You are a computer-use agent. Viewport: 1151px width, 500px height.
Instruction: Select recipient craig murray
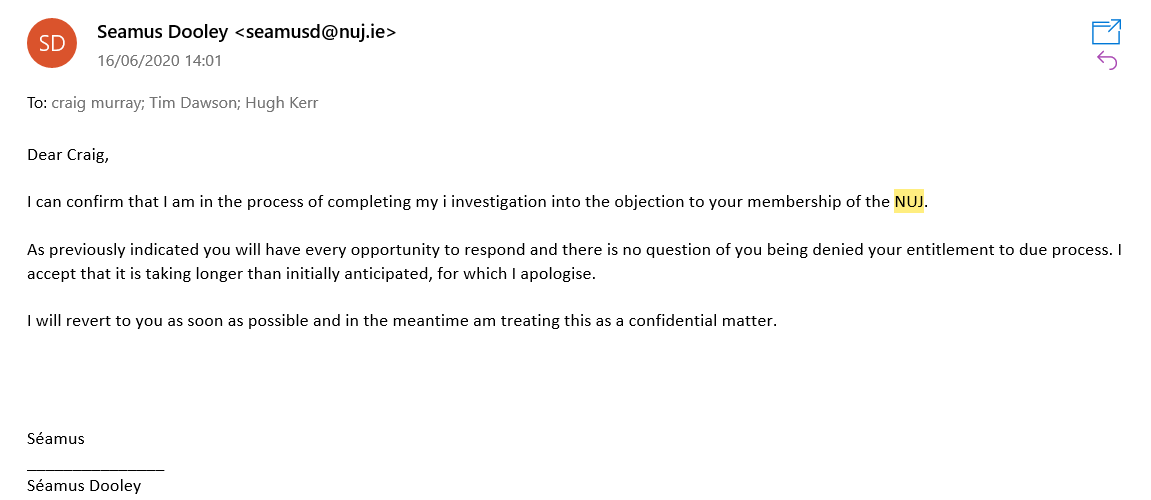[96, 103]
